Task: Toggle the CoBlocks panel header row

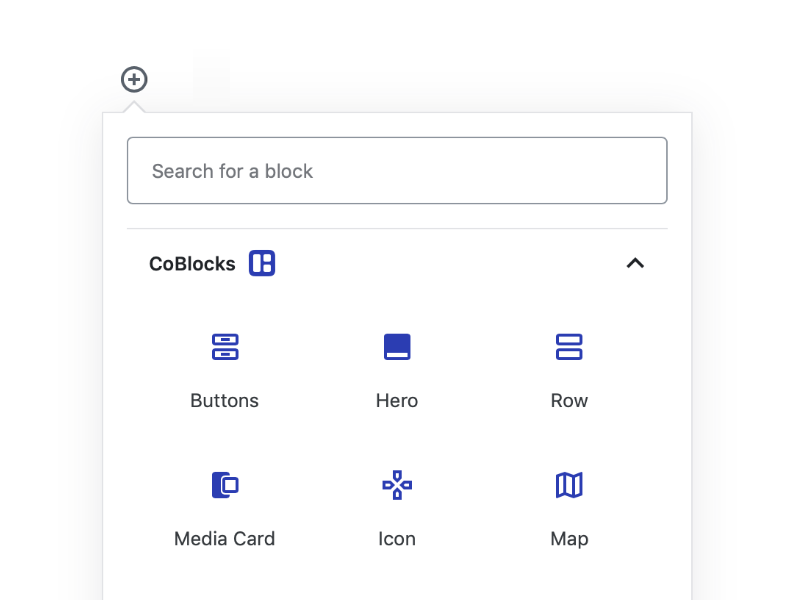Action: pos(397,263)
